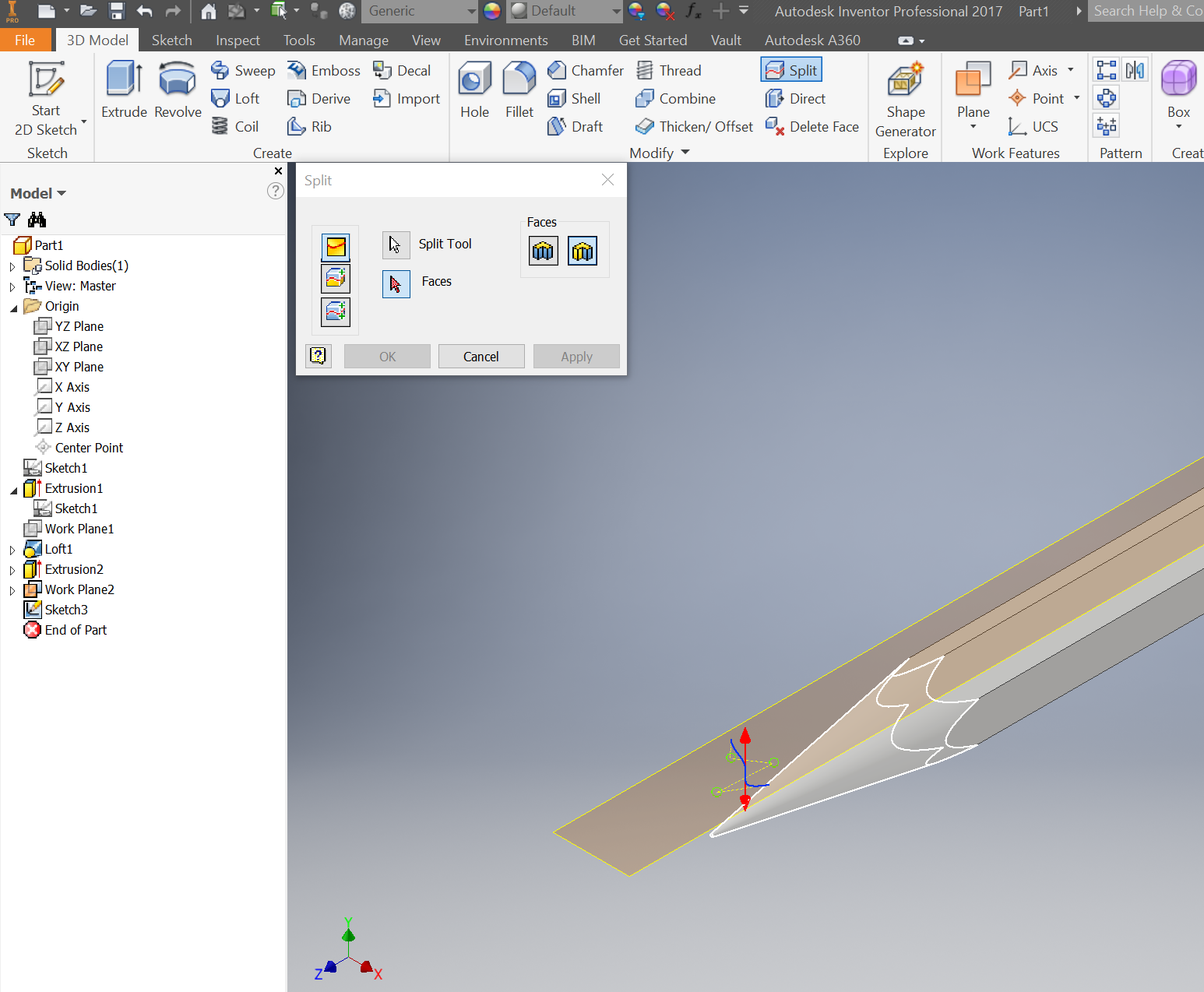
Task: Select the Delete Face tool
Action: point(812,127)
